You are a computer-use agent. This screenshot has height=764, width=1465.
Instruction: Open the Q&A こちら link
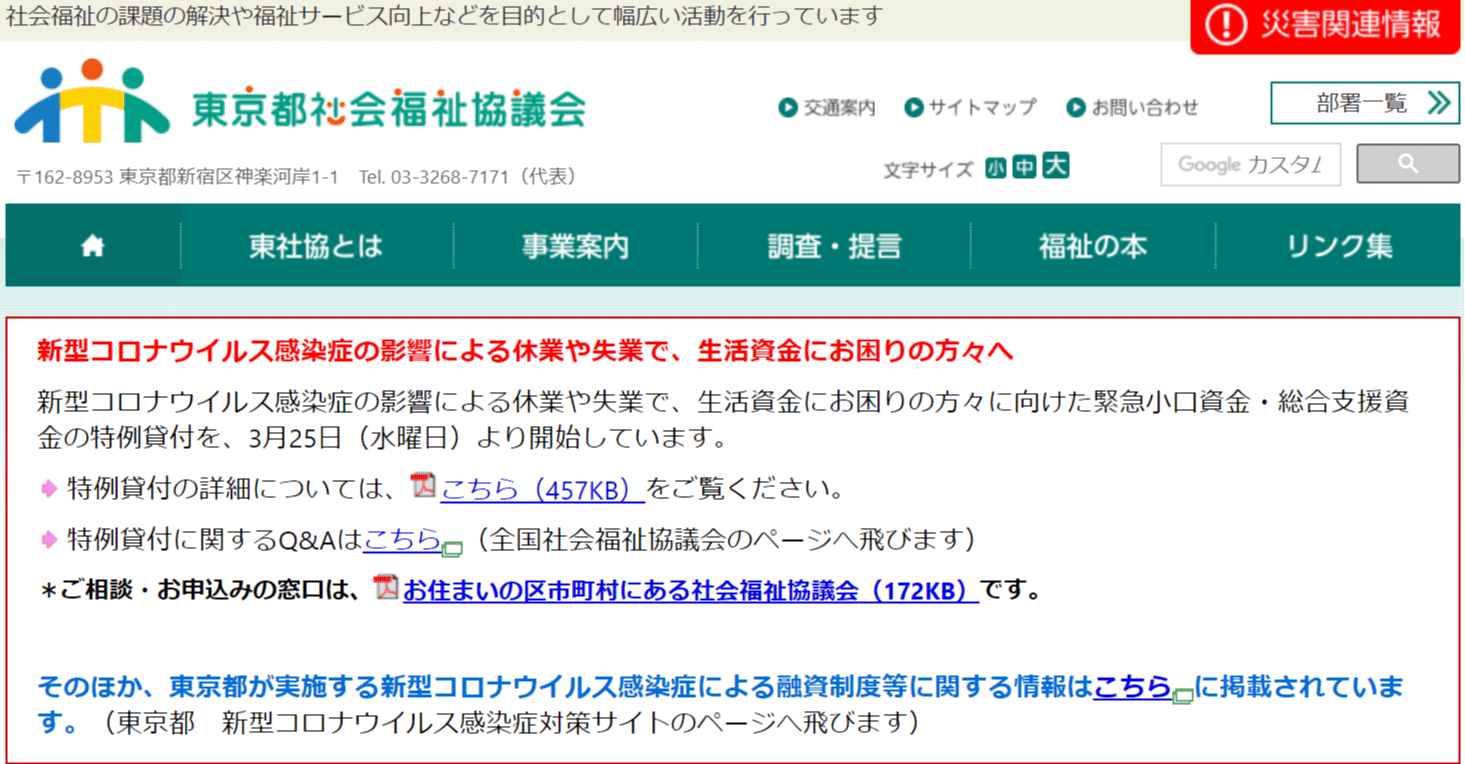[402, 540]
